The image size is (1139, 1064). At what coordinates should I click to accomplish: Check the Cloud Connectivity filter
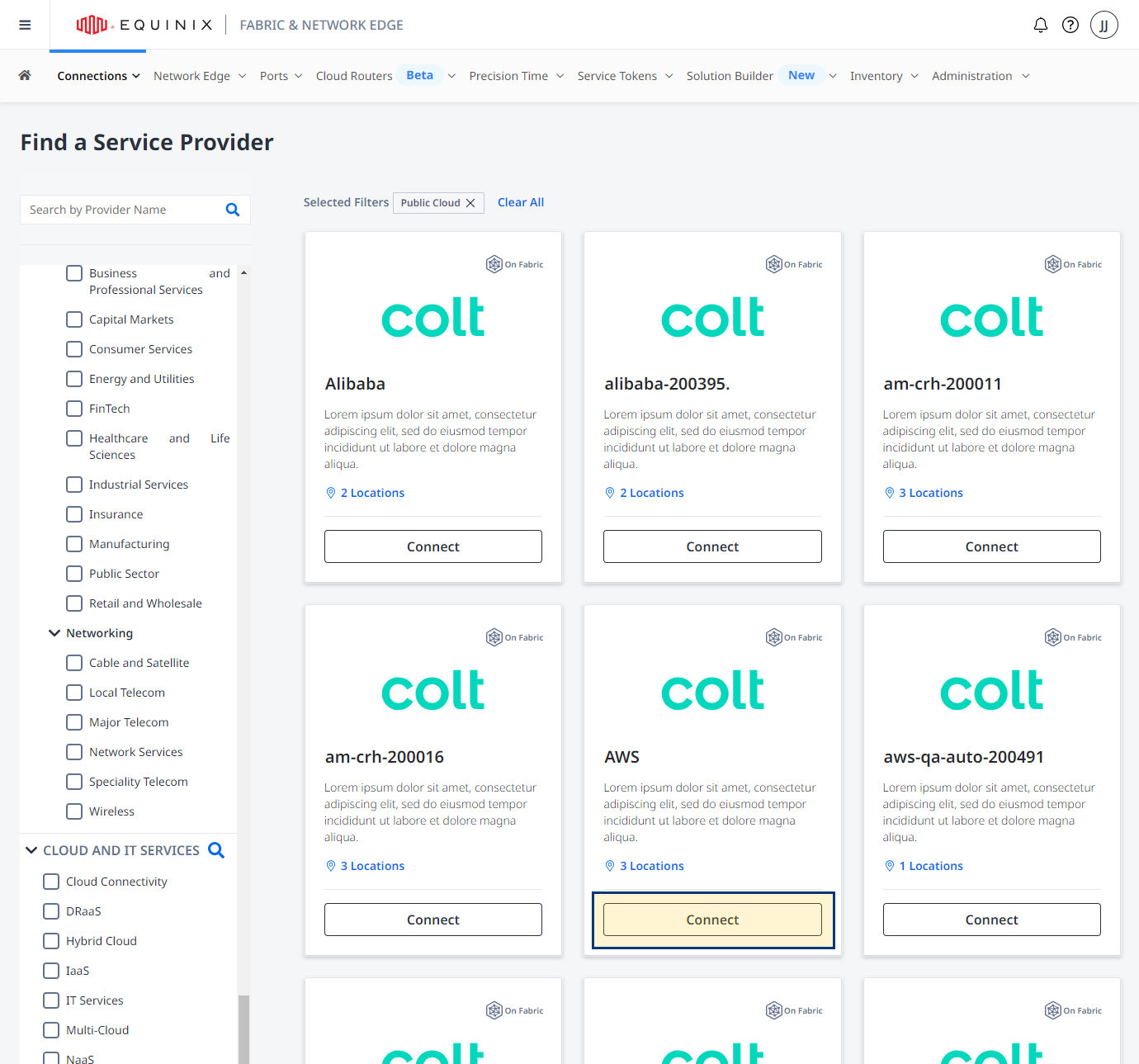[51, 882]
